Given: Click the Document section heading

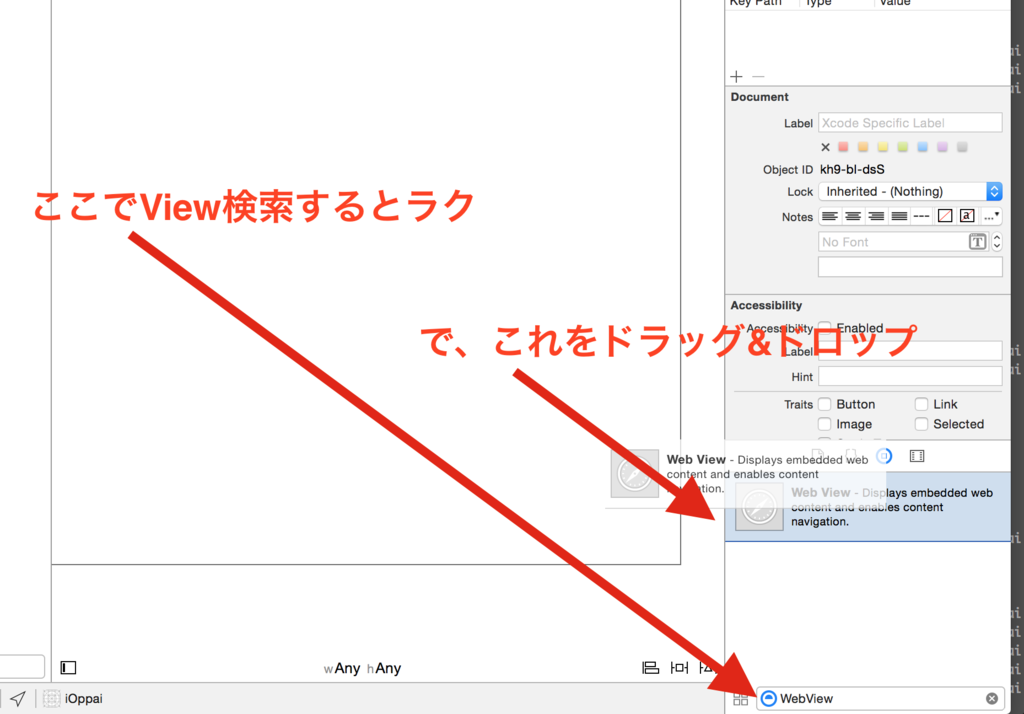Looking at the screenshot, I should tap(760, 97).
